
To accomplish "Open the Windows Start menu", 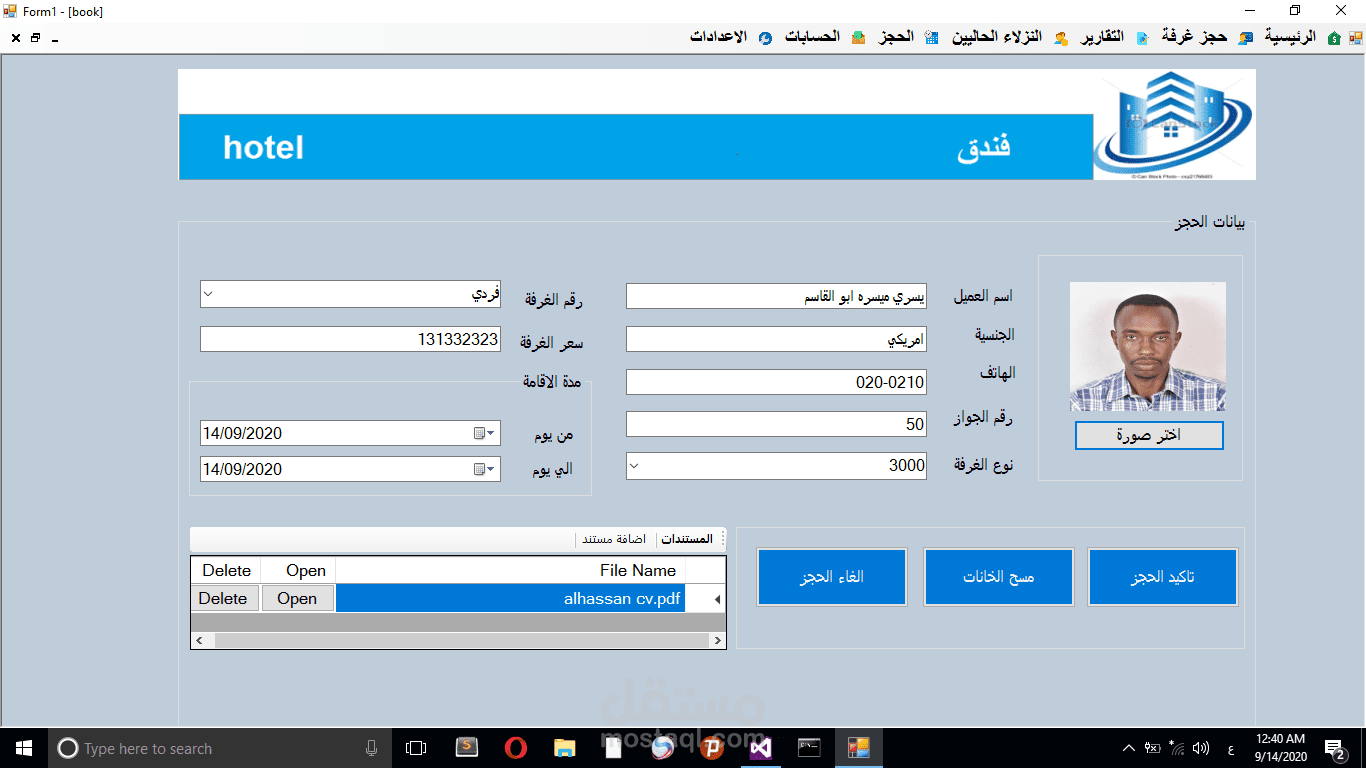I will pyautogui.click(x=24, y=748).
